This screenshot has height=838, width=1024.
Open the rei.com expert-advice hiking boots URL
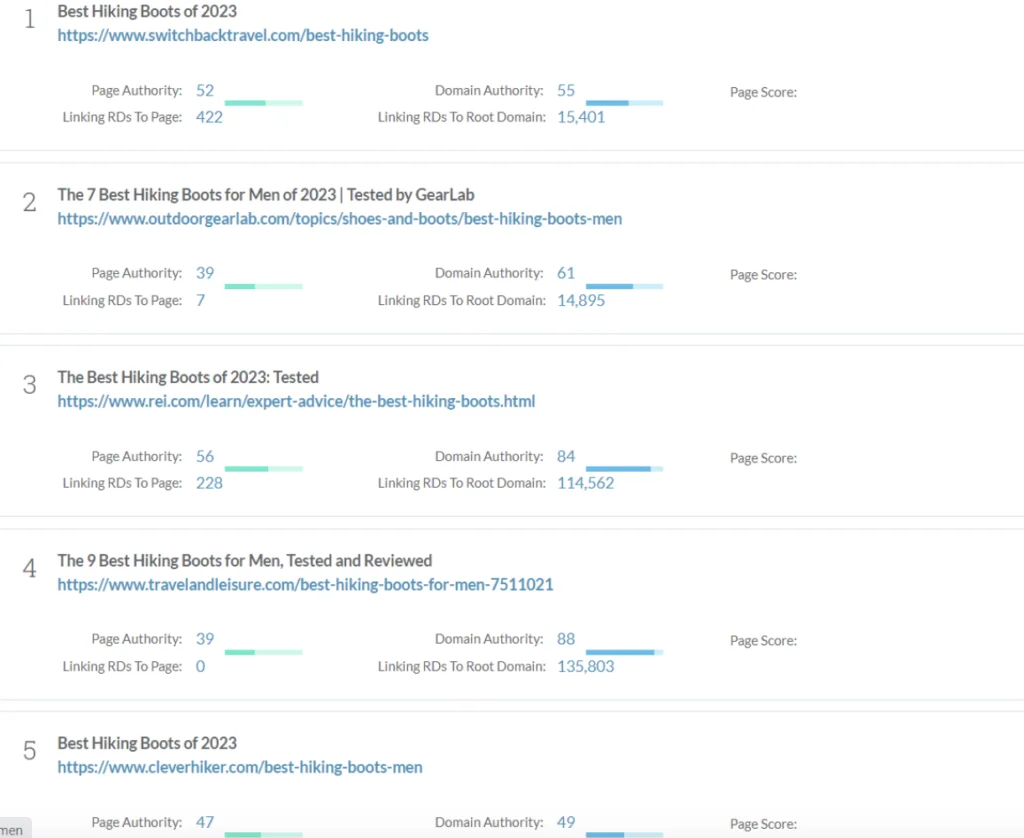(296, 402)
